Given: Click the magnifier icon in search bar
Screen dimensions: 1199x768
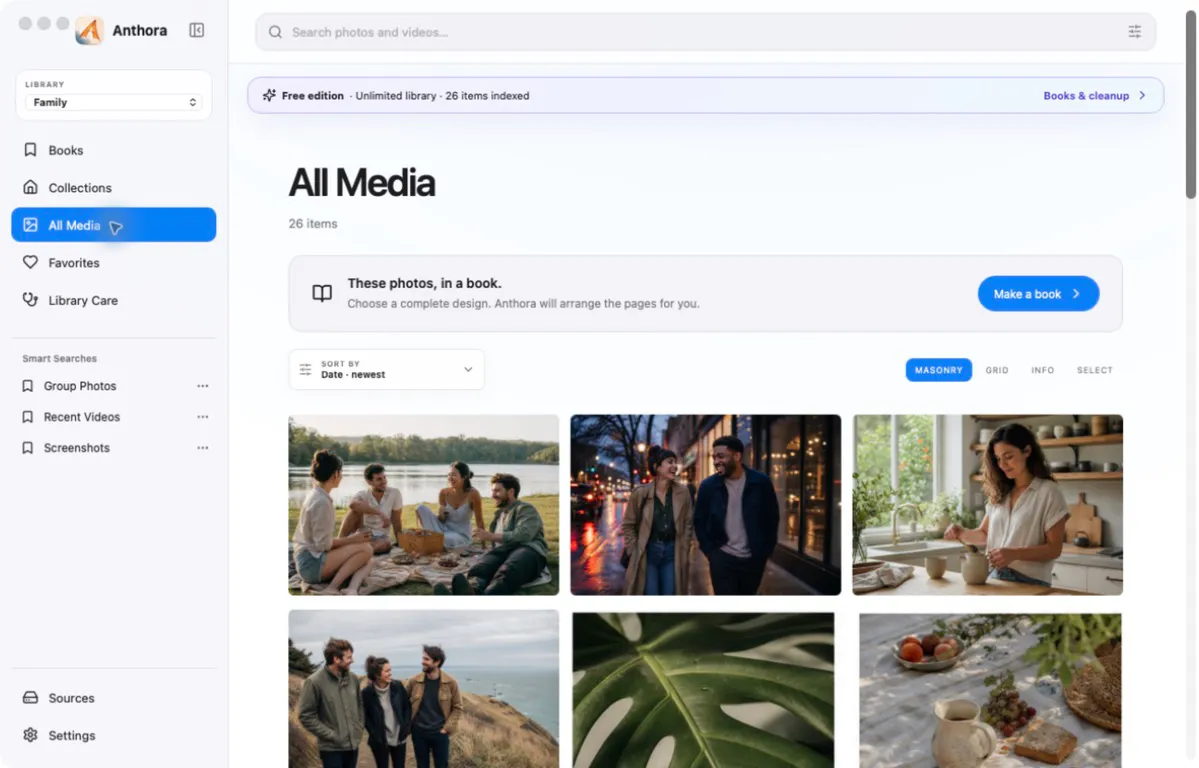Looking at the screenshot, I should [275, 32].
